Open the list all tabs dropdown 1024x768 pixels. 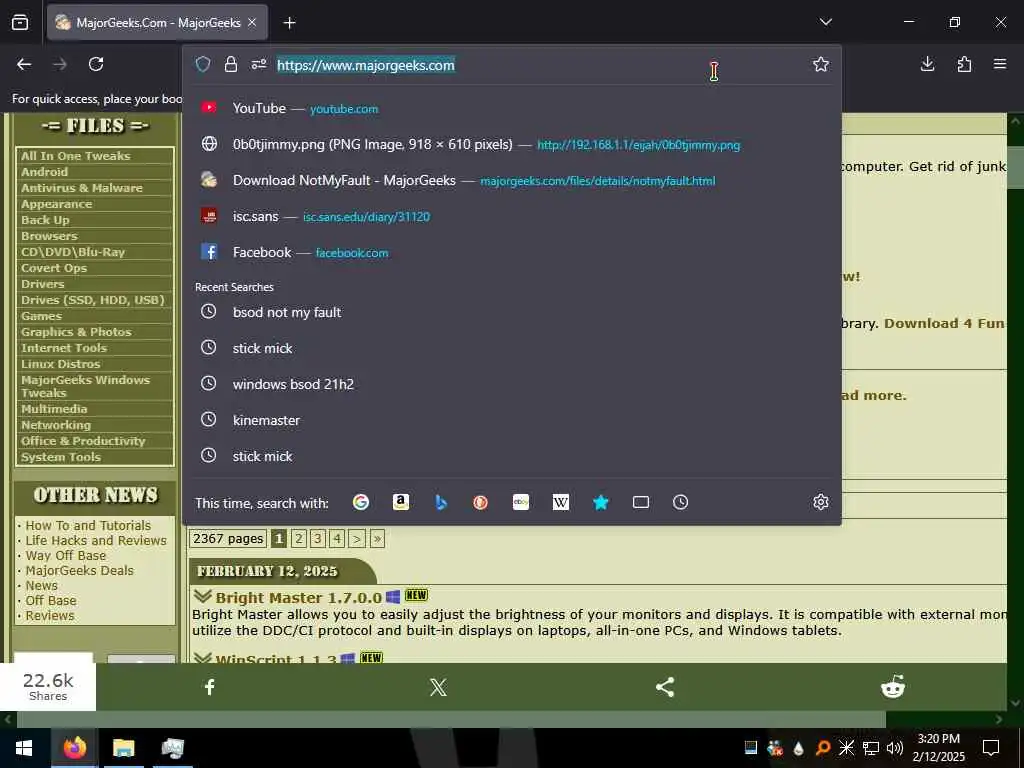coord(825,22)
